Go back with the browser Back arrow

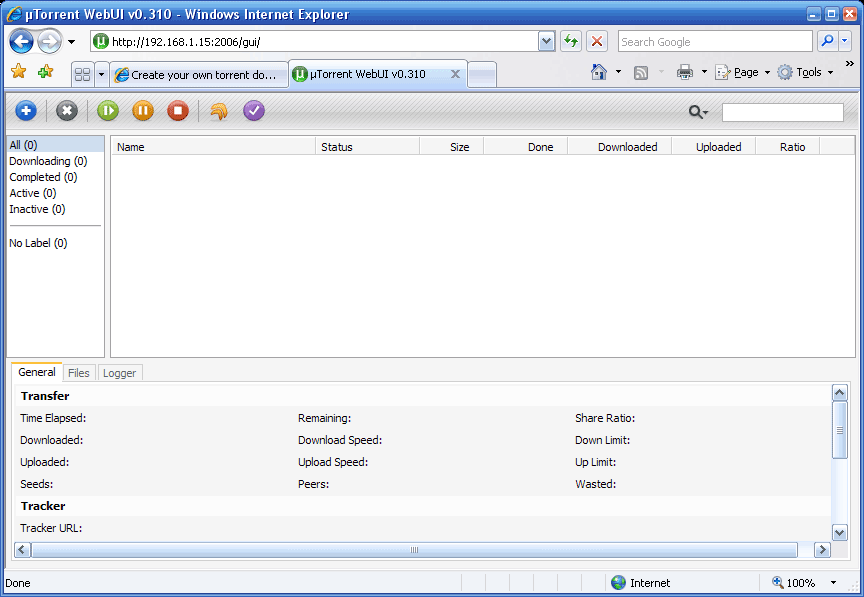pyautogui.click(x=21, y=41)
